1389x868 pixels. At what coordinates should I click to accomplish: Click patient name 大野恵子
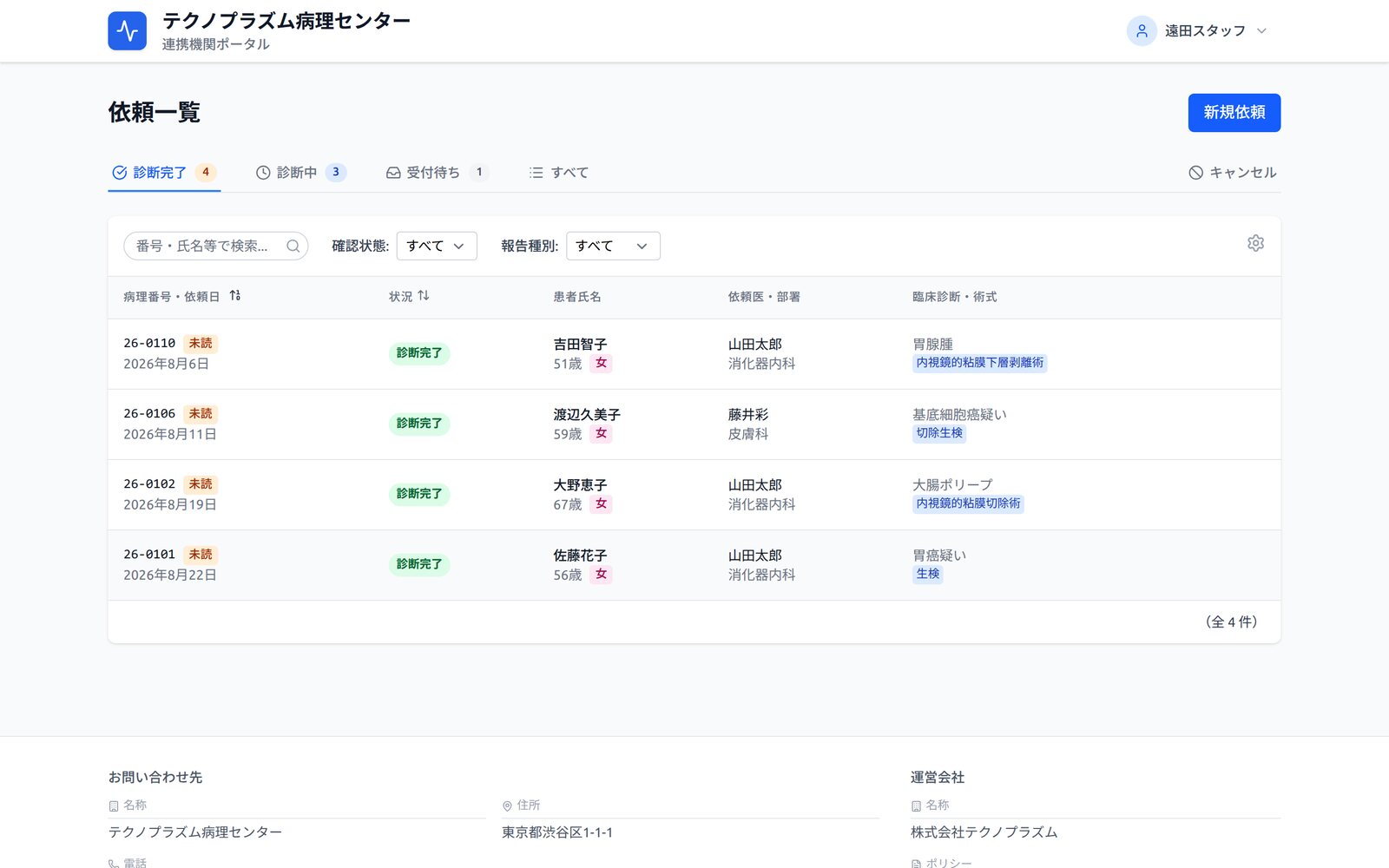pyautogui.click(x=580, y=485)
